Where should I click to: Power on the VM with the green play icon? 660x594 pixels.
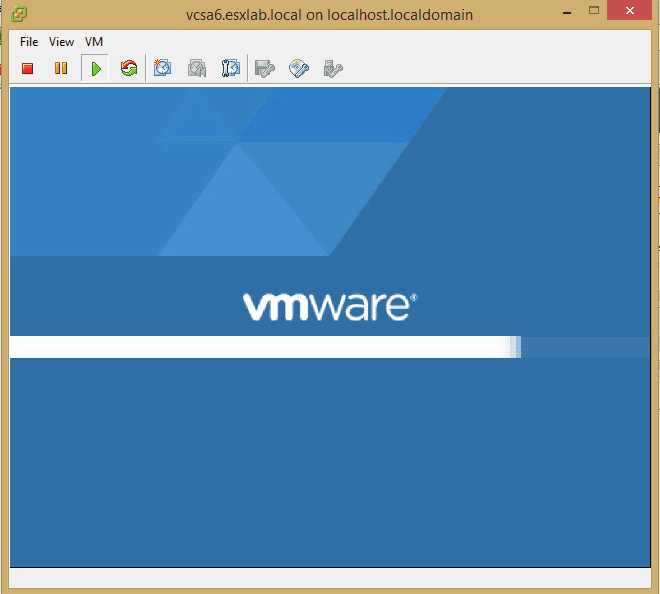96,68
